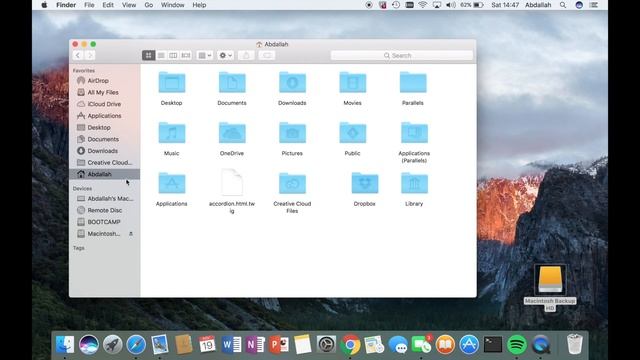Open the item arrangement dropdown
The width and height of the screenshot is (640, 360).
point(204,55)
